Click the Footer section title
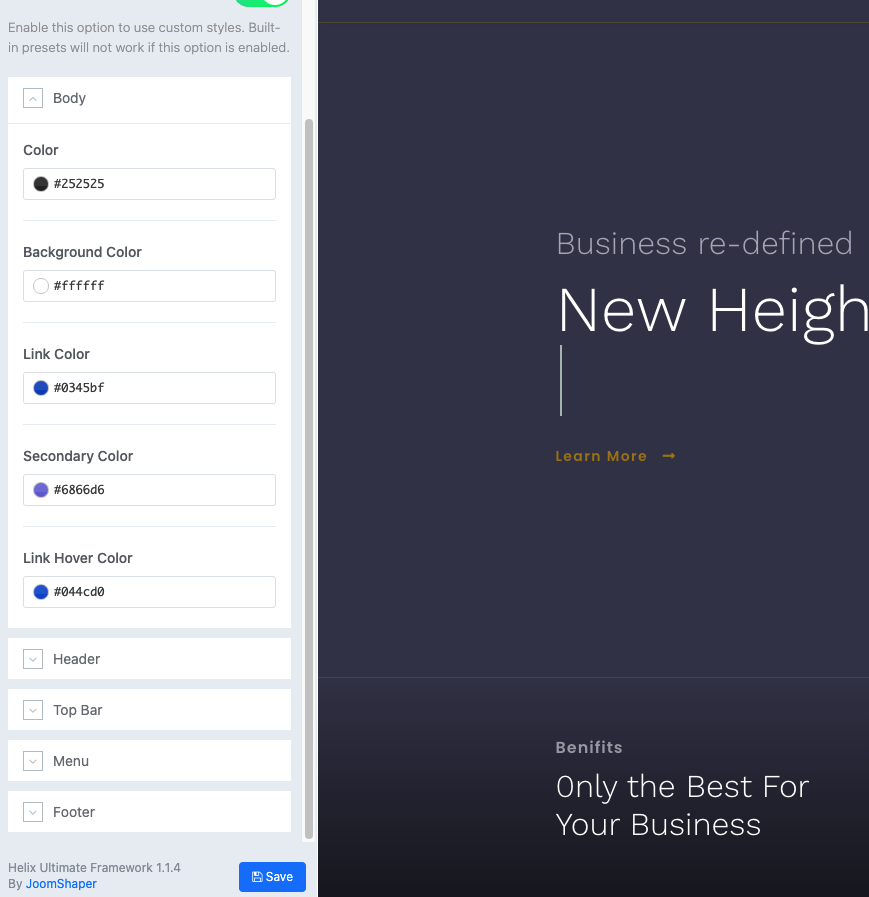This screenshot has width=869, height=897. pyautogui.click(x=74, y=812)
